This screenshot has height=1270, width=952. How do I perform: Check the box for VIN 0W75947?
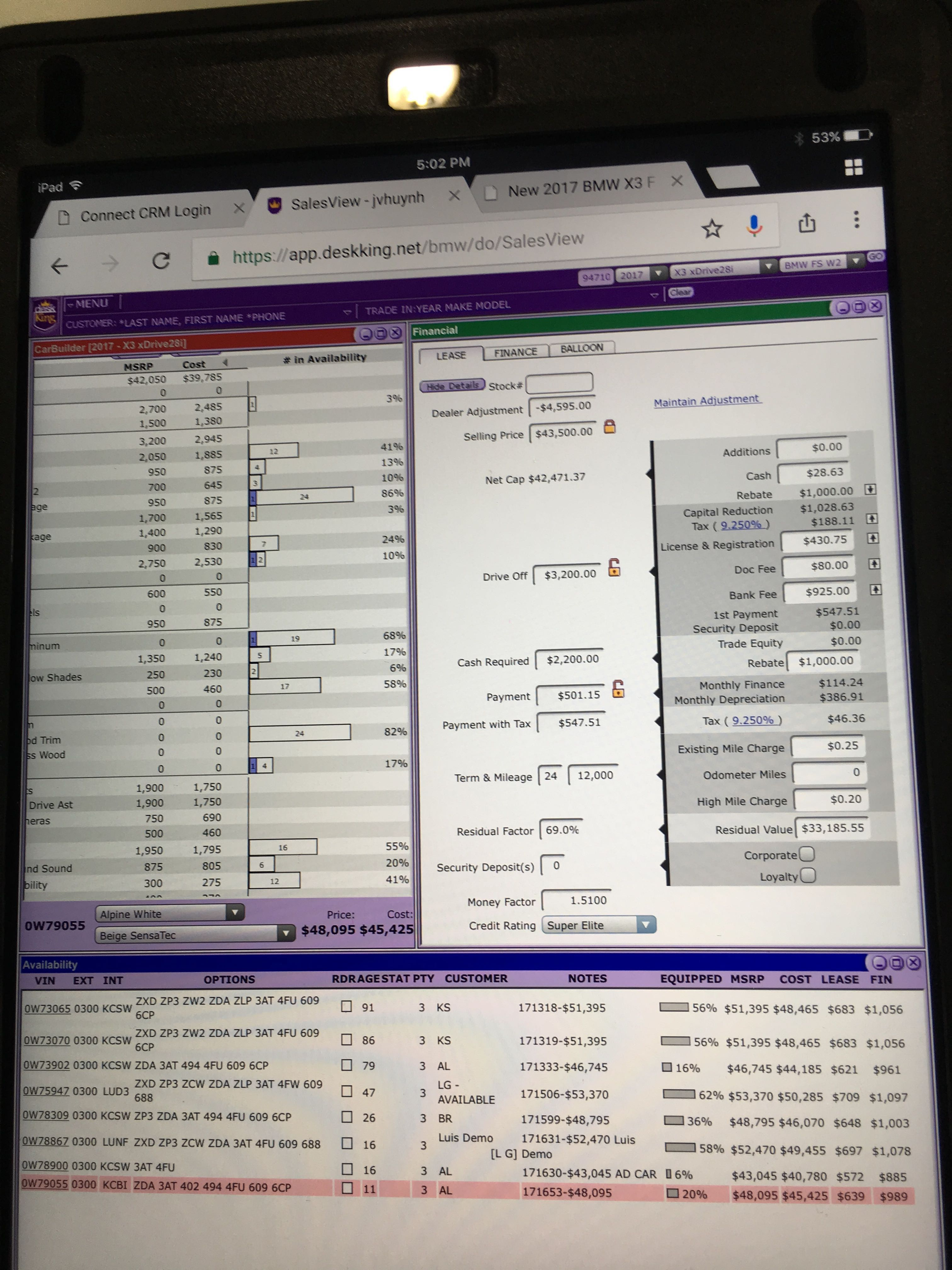pyautogui.click(x=346, y=1091)
